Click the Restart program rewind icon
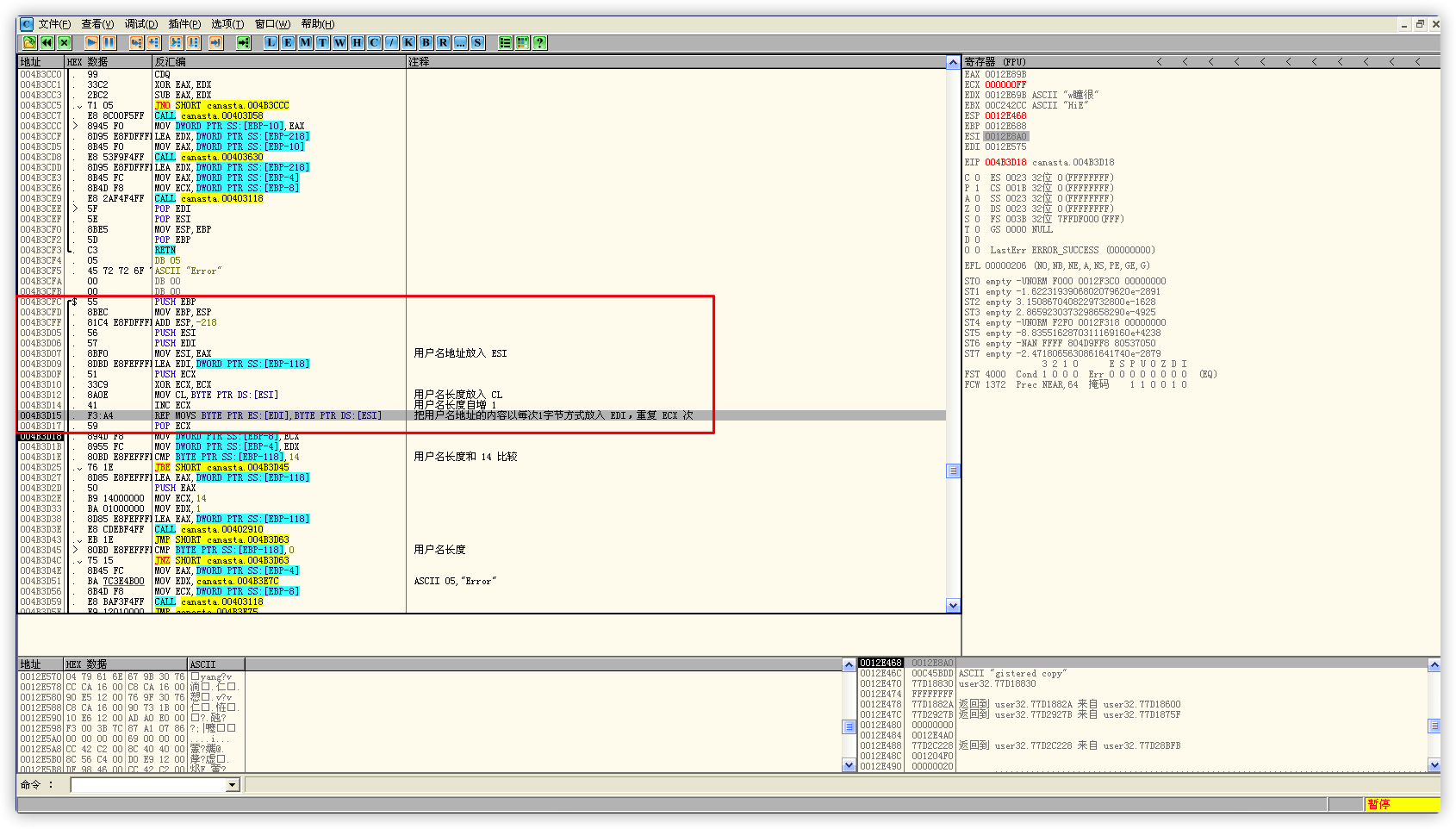Screen dimensions: 1456x829 pyautogui.click(x=47, y=42)
